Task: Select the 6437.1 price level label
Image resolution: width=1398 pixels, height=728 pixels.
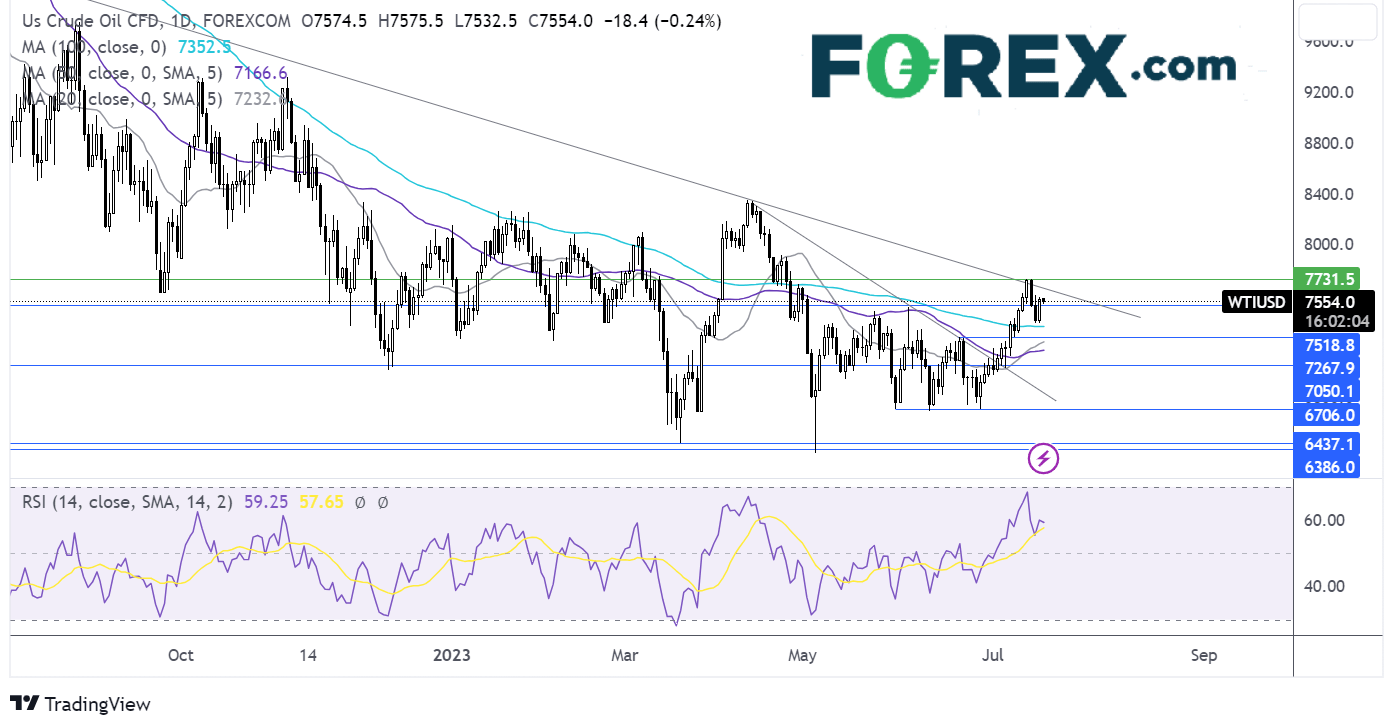Action: [x=1329, y=443]
